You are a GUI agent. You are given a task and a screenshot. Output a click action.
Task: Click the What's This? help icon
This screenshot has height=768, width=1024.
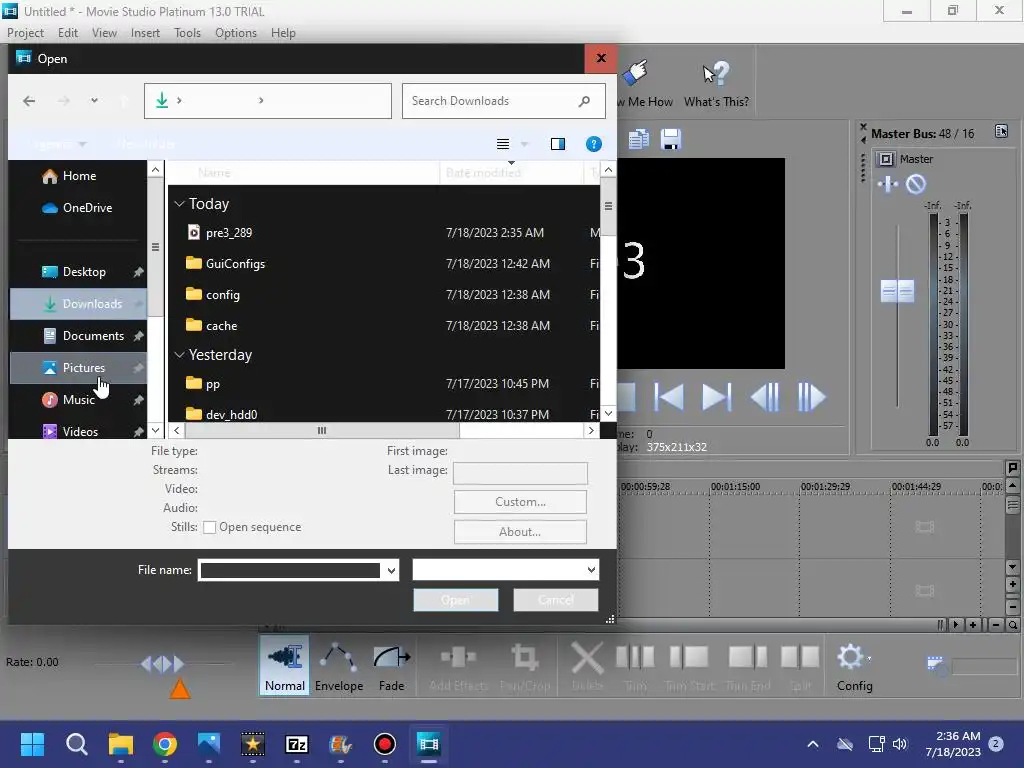(x=716, y=74)
